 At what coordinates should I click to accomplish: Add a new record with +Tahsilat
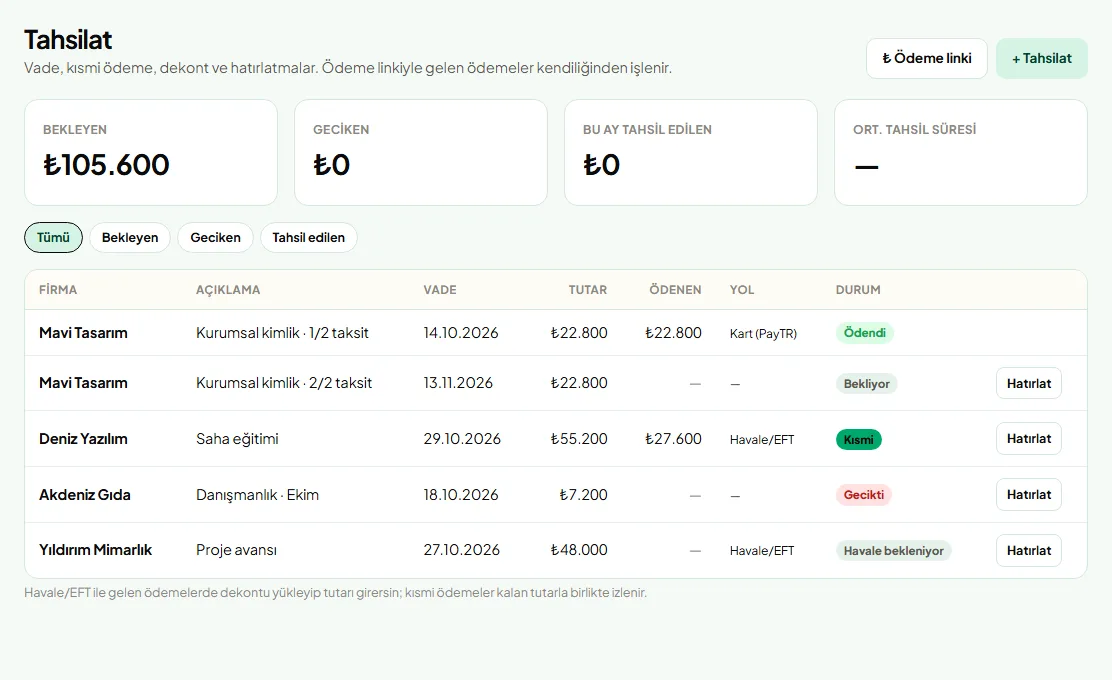pyautogui.click(x=1041, y=58)
